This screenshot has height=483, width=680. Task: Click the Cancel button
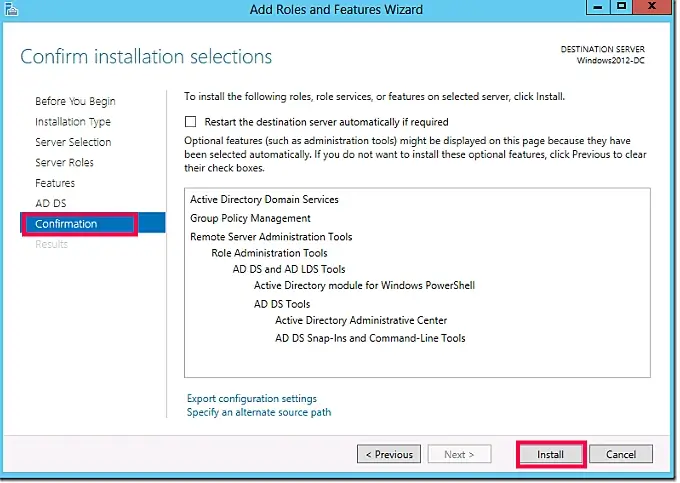(x=621, y=454)
